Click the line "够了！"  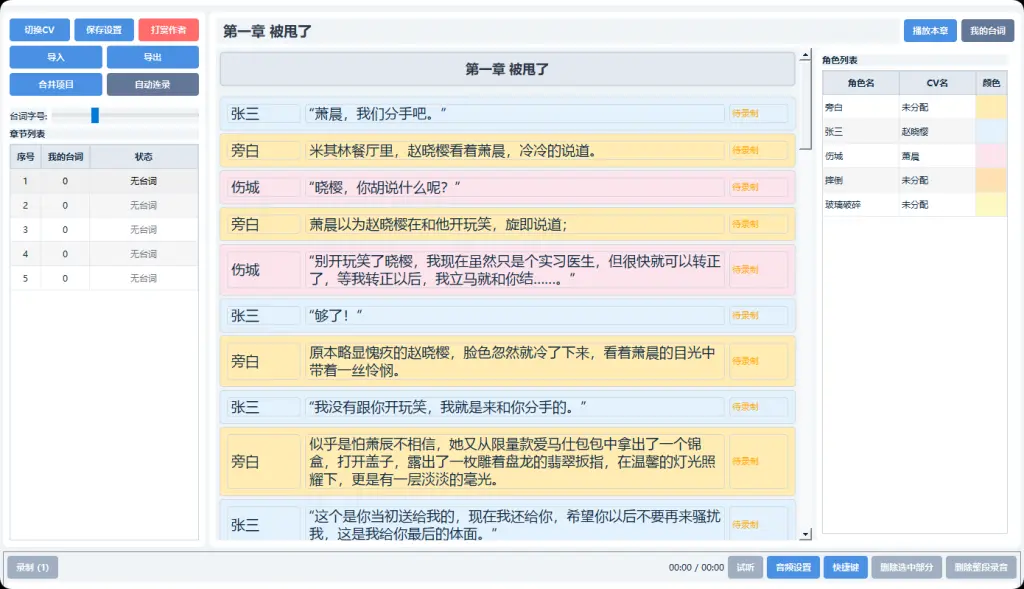515,315
